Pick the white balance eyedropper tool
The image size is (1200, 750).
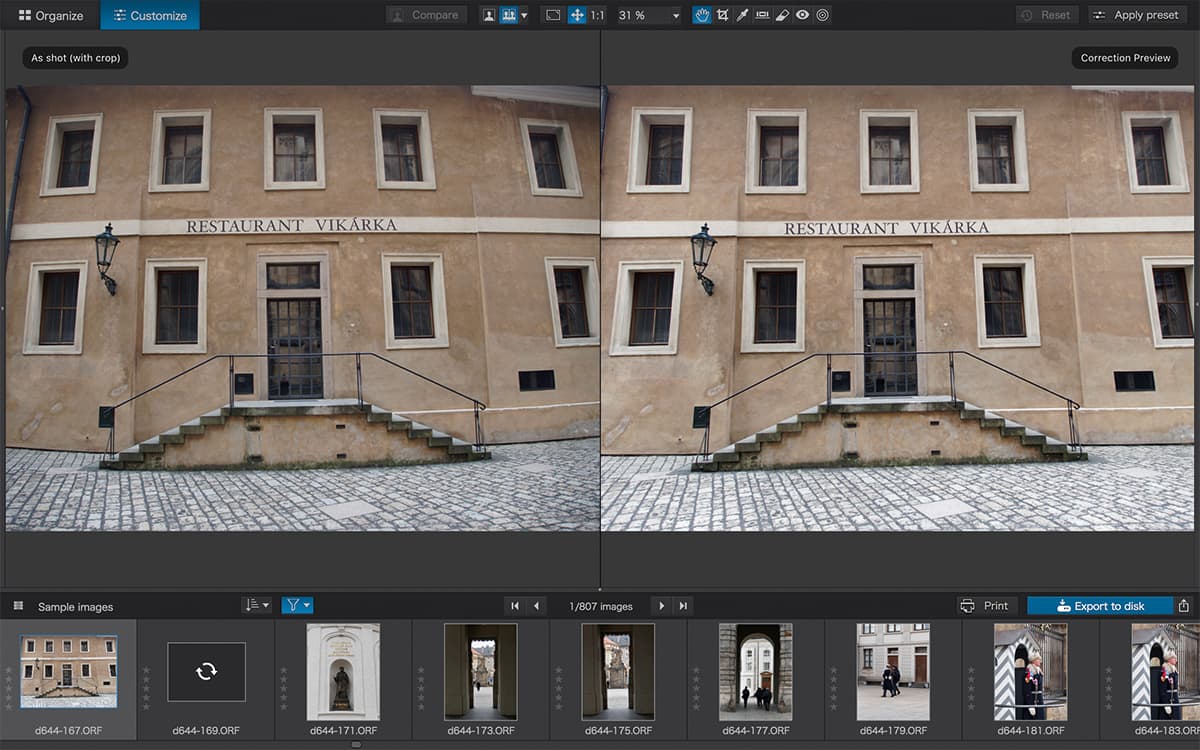click(x=742, y=15)
